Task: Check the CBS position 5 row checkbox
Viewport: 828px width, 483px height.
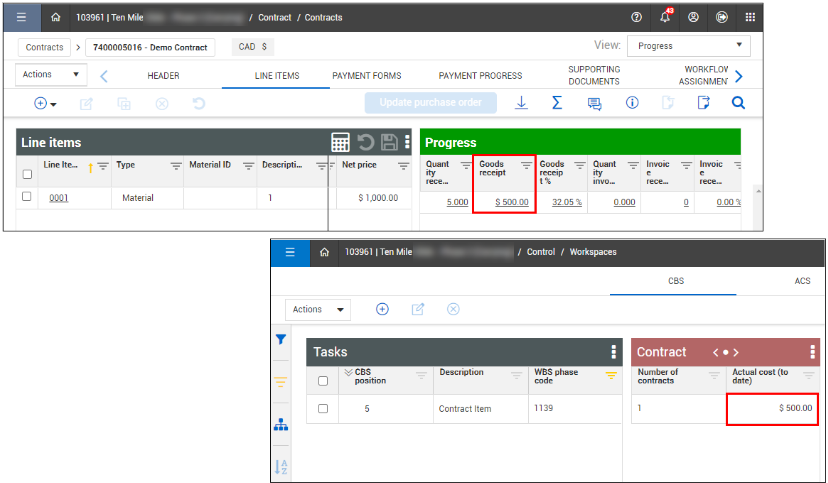Action: point(323,409)
